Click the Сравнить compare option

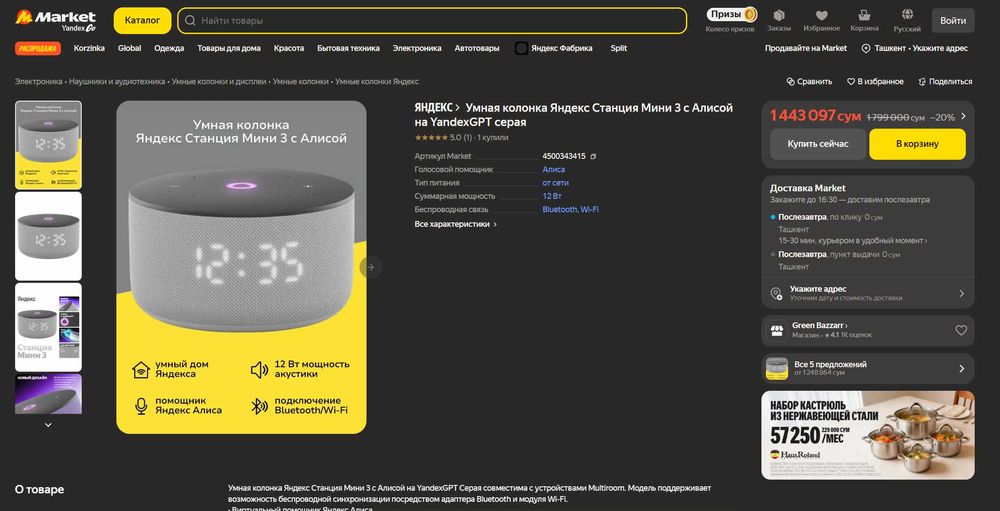click(x=809, y=82)
